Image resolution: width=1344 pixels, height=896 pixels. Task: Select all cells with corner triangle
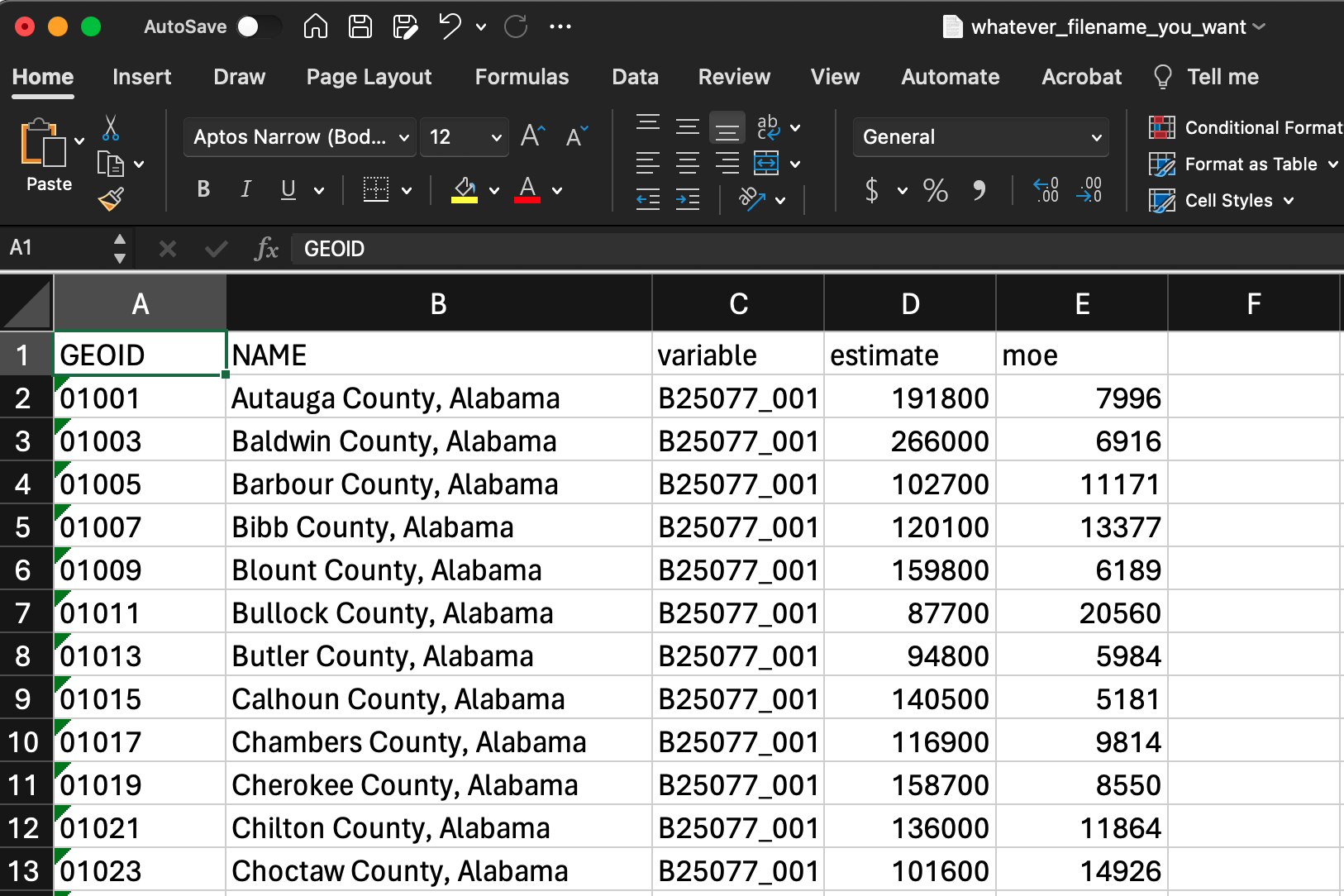tap(26, 303)
